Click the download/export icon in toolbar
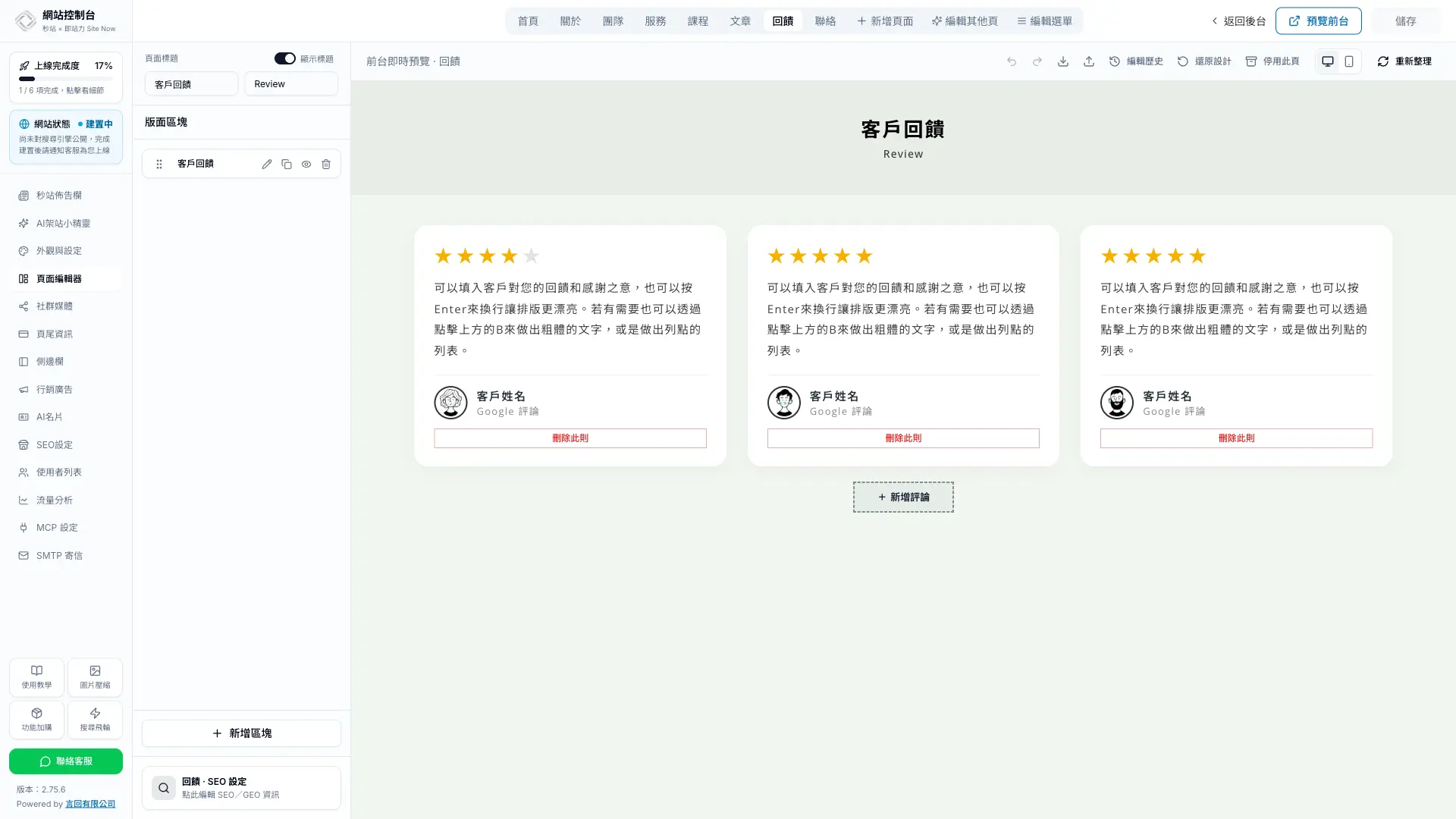The image size is (1456, 819). (1063, 61)
